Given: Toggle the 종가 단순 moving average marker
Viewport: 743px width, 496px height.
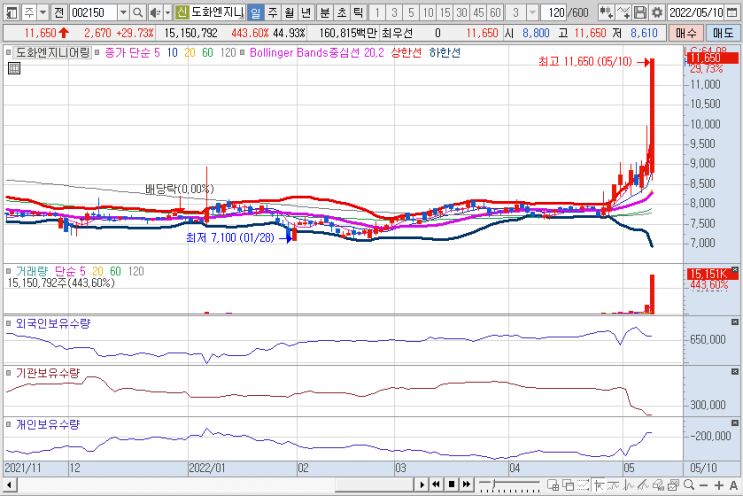Looking at the screenshot, I should [97, 53].
